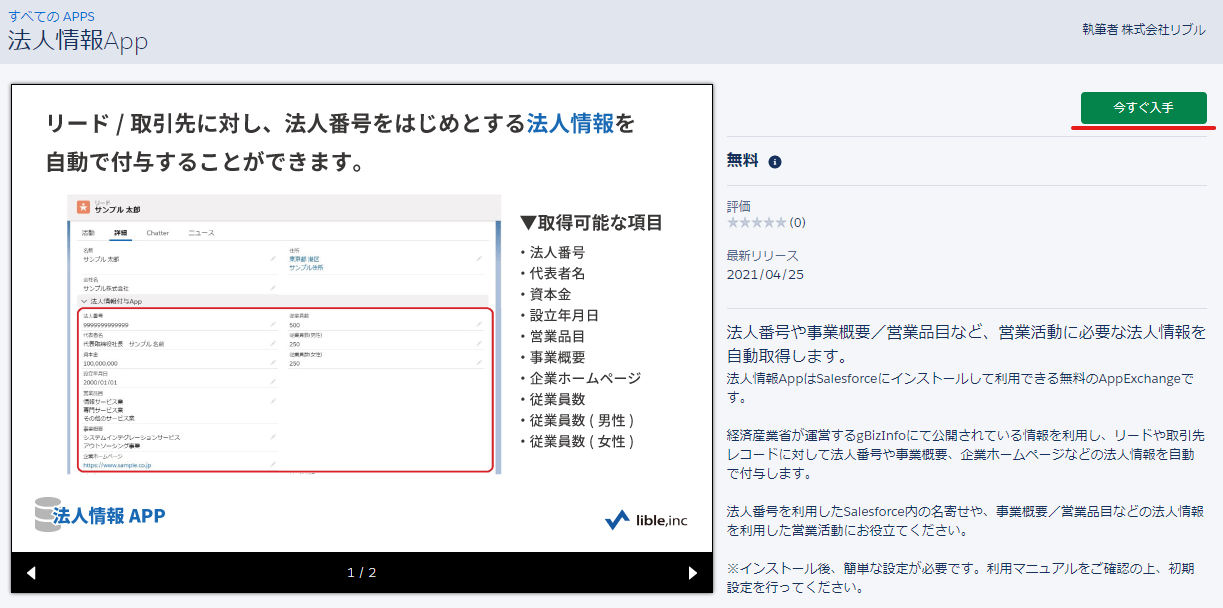Click the ・設立年月日 list item

click(559, 315)
